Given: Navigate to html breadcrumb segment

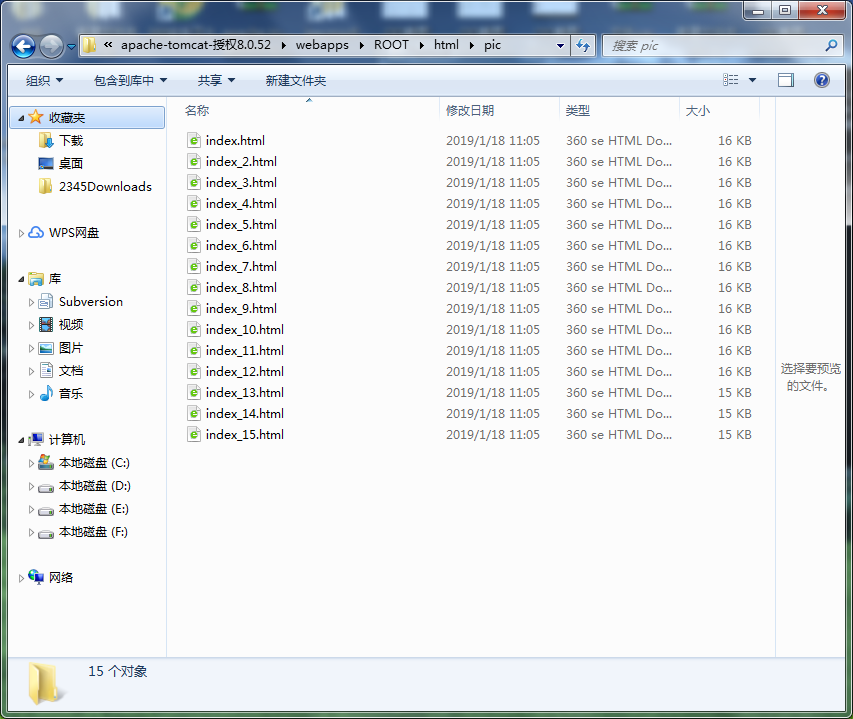Looking at the screenshot, I should click(x=446, y=45).
